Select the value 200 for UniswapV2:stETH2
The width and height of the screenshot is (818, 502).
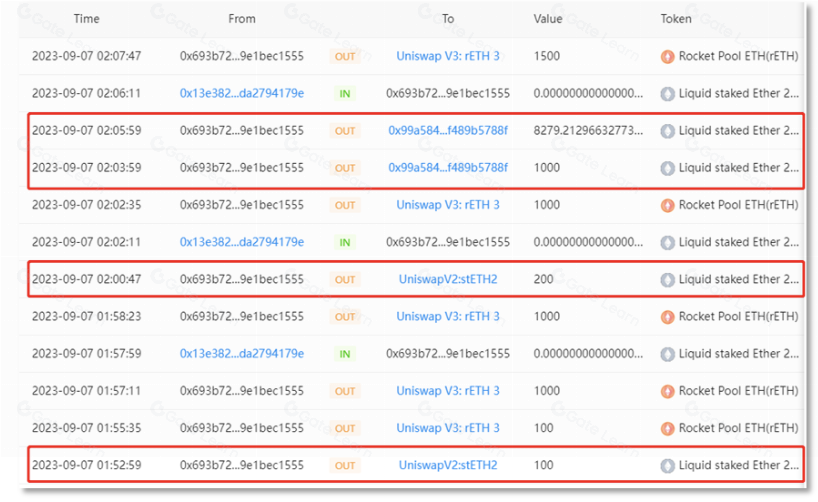pos(543,279)
